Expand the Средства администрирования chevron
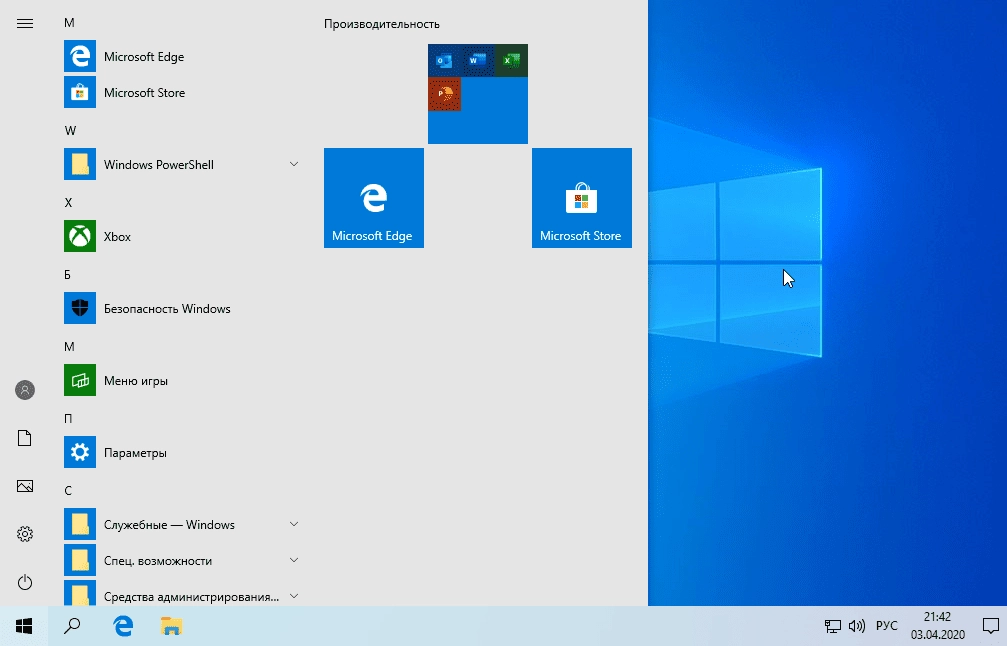1007x646 pixels. click(x=293, y=596)
